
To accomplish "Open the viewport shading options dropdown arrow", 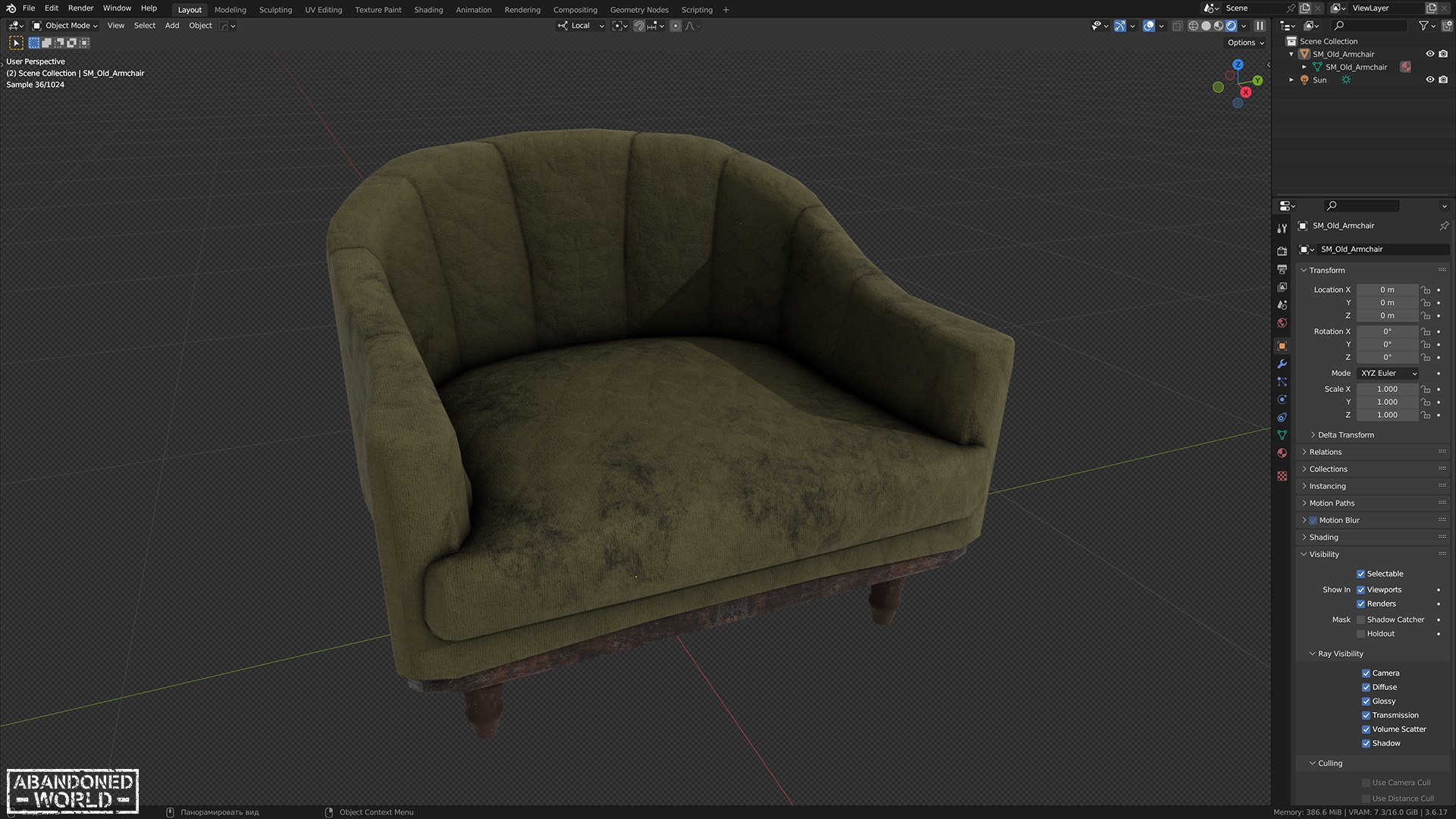I will pos(1244,26).
